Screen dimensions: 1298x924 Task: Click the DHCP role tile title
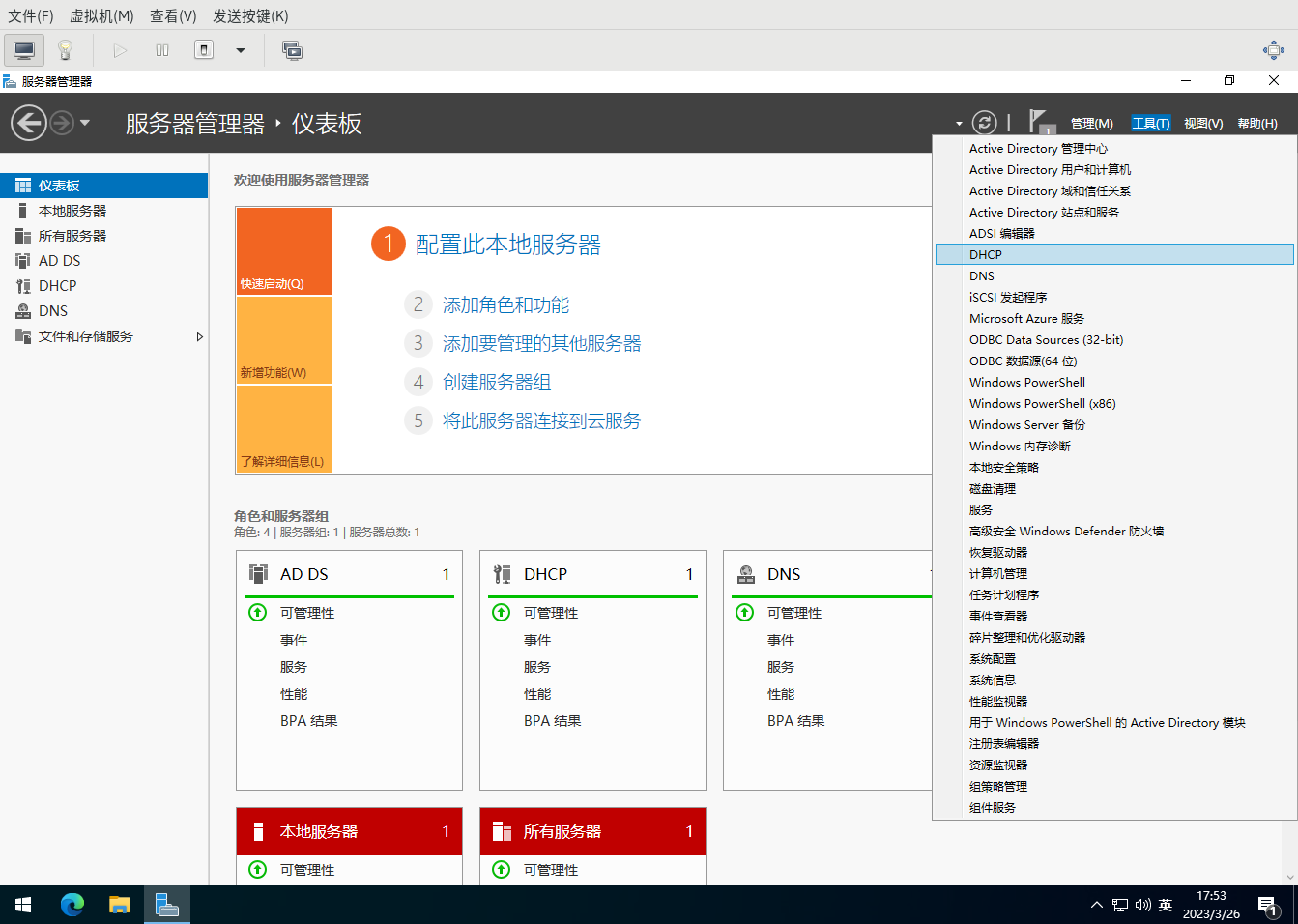pyautogui.click(x=545, y=574)
